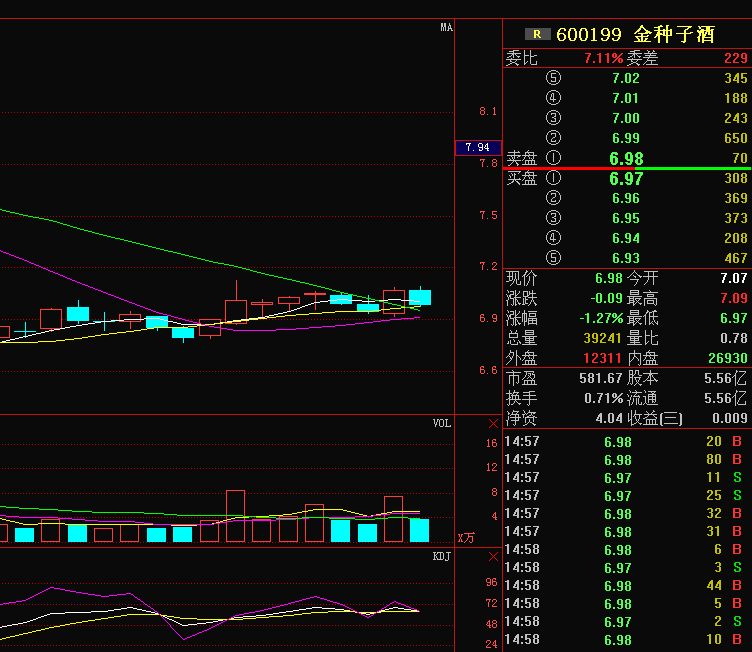
Task: Click the R badge beside stock code 600199
Action: click(x=537, y=34)
